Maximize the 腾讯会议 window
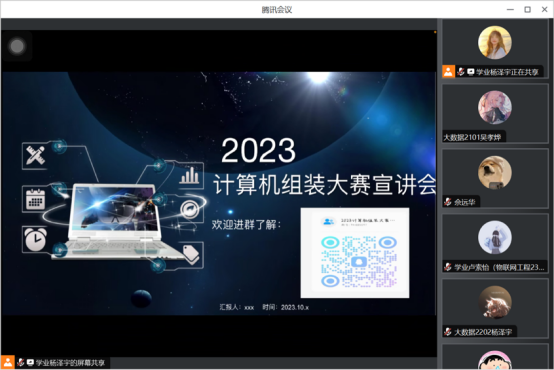Viewport: 554px width, 370px height. (x=527, y=10)
